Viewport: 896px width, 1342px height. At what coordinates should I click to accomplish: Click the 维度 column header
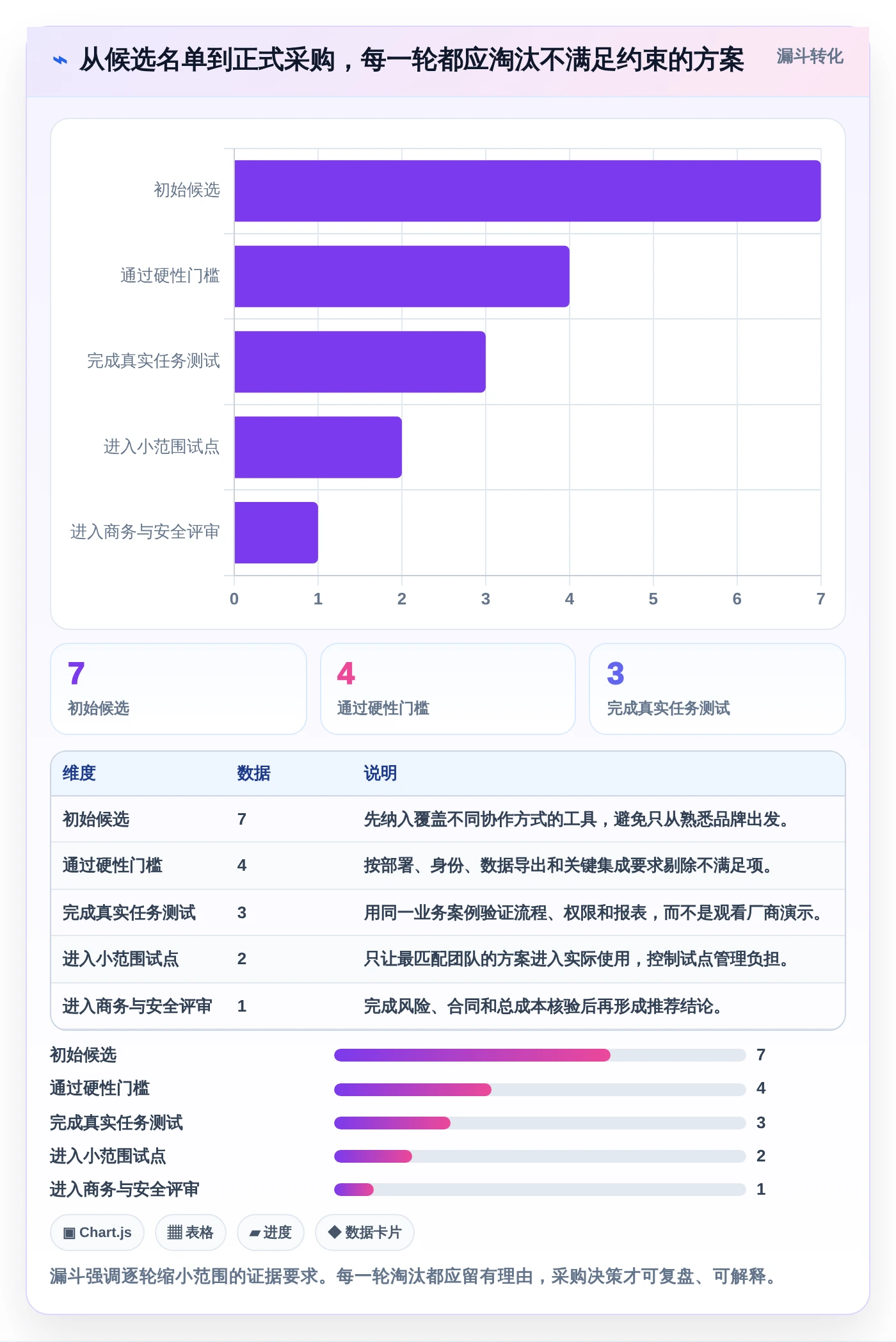click(x=79, y=773)
